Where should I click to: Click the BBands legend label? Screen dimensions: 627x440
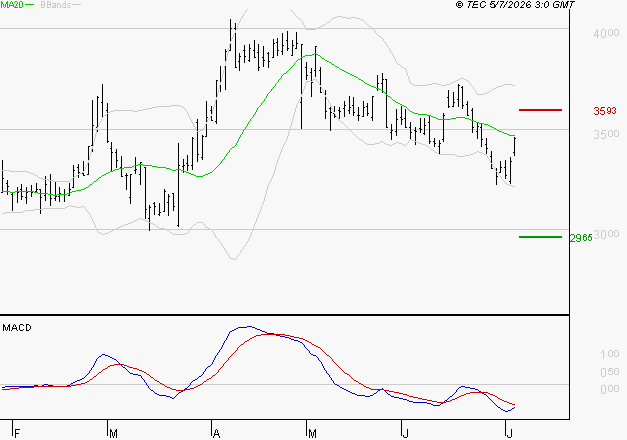[56, 5]
